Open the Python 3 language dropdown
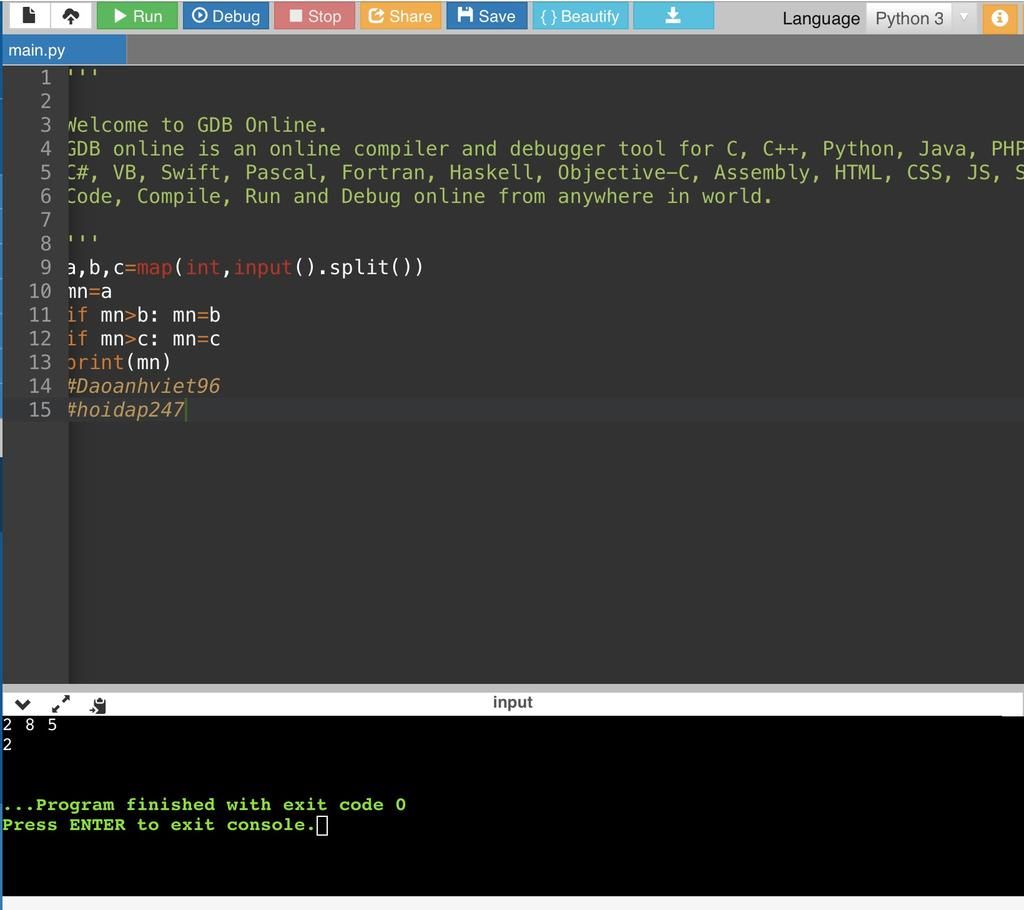Image resolution: width=1024 pixels, height=910 pixels. pyautogui.click(x=921, y=18)
